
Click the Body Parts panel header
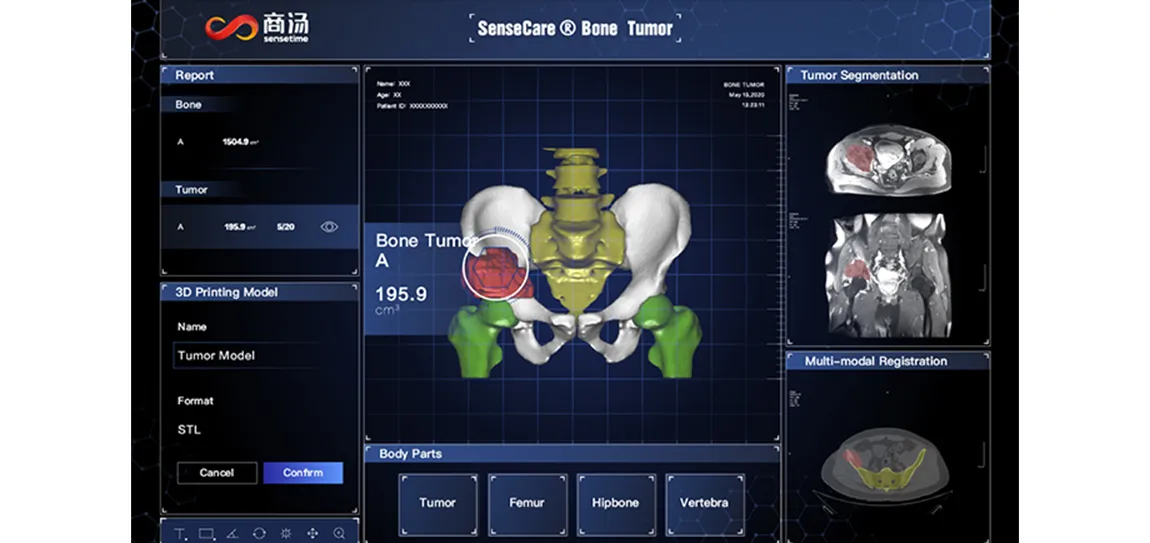(571, 453)
